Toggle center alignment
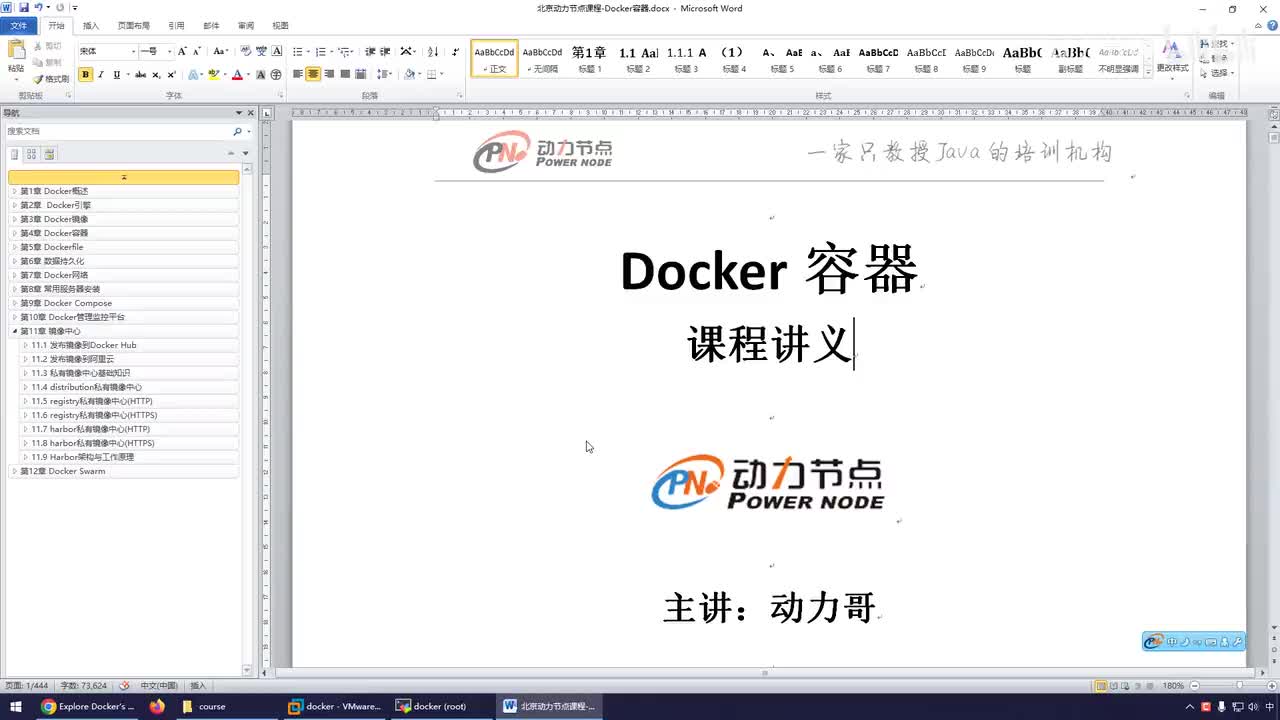1280x720 pixels. pos(313,74)
